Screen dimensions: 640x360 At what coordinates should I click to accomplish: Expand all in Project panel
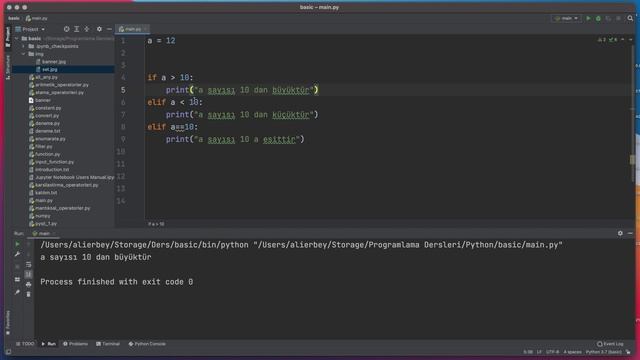point(76,29)
